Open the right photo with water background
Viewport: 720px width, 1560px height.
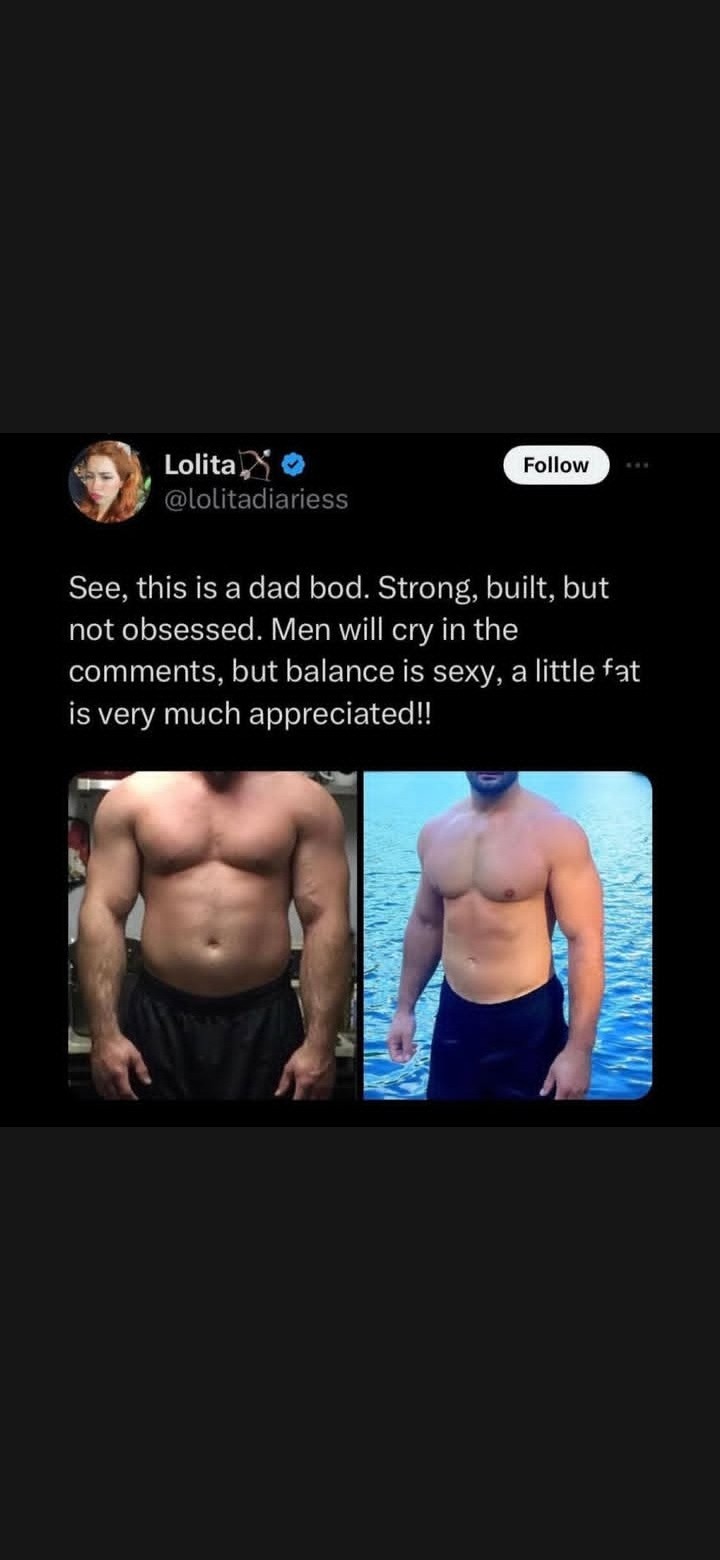click(x=507, y=935)
